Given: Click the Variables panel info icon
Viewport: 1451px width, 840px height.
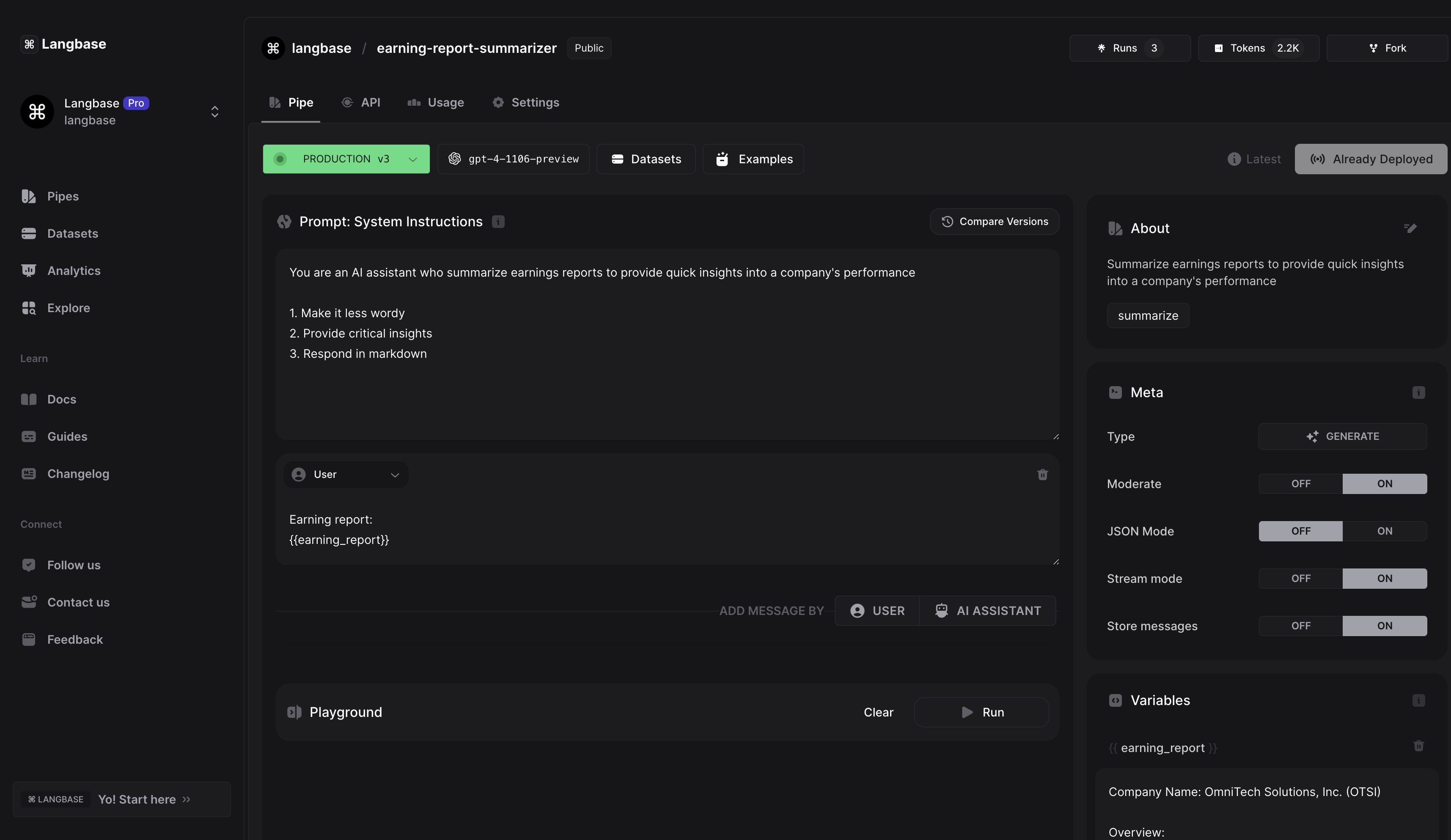Looking at the screenshot, I should point(1418,701).
